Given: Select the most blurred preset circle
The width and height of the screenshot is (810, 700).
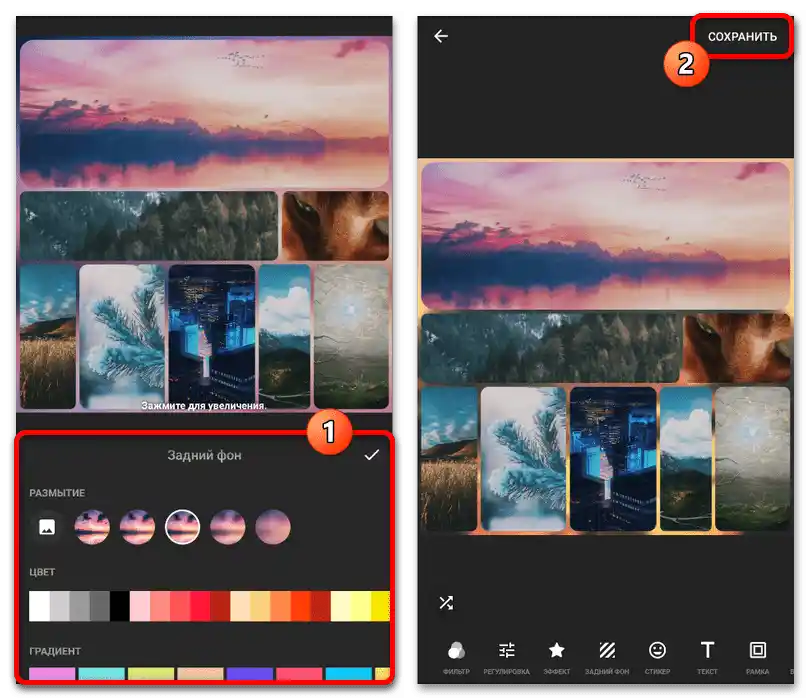Looking at the screenshot, I should (273, 527).
